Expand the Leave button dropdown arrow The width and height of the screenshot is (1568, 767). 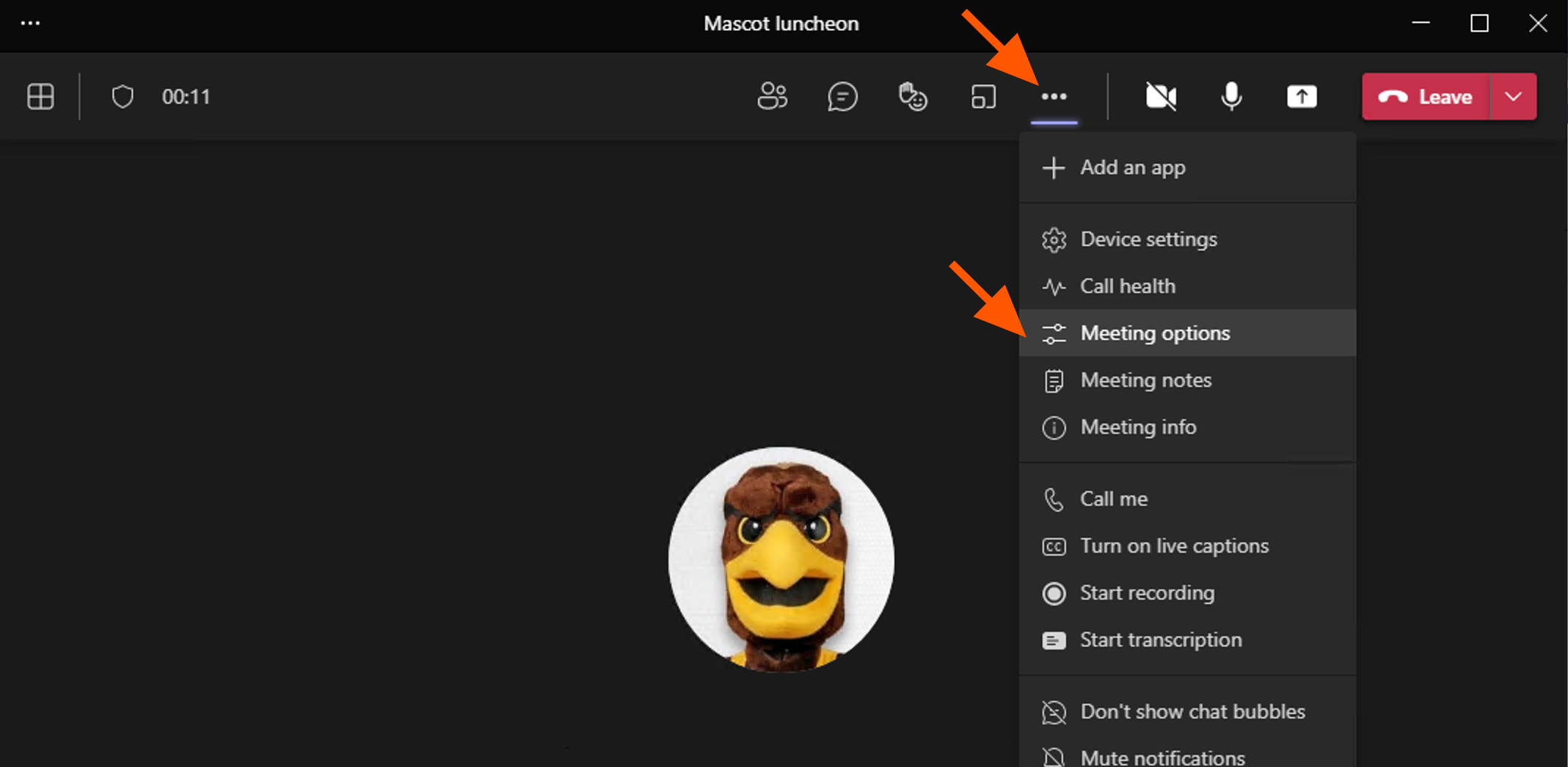tap(1513, 96)
